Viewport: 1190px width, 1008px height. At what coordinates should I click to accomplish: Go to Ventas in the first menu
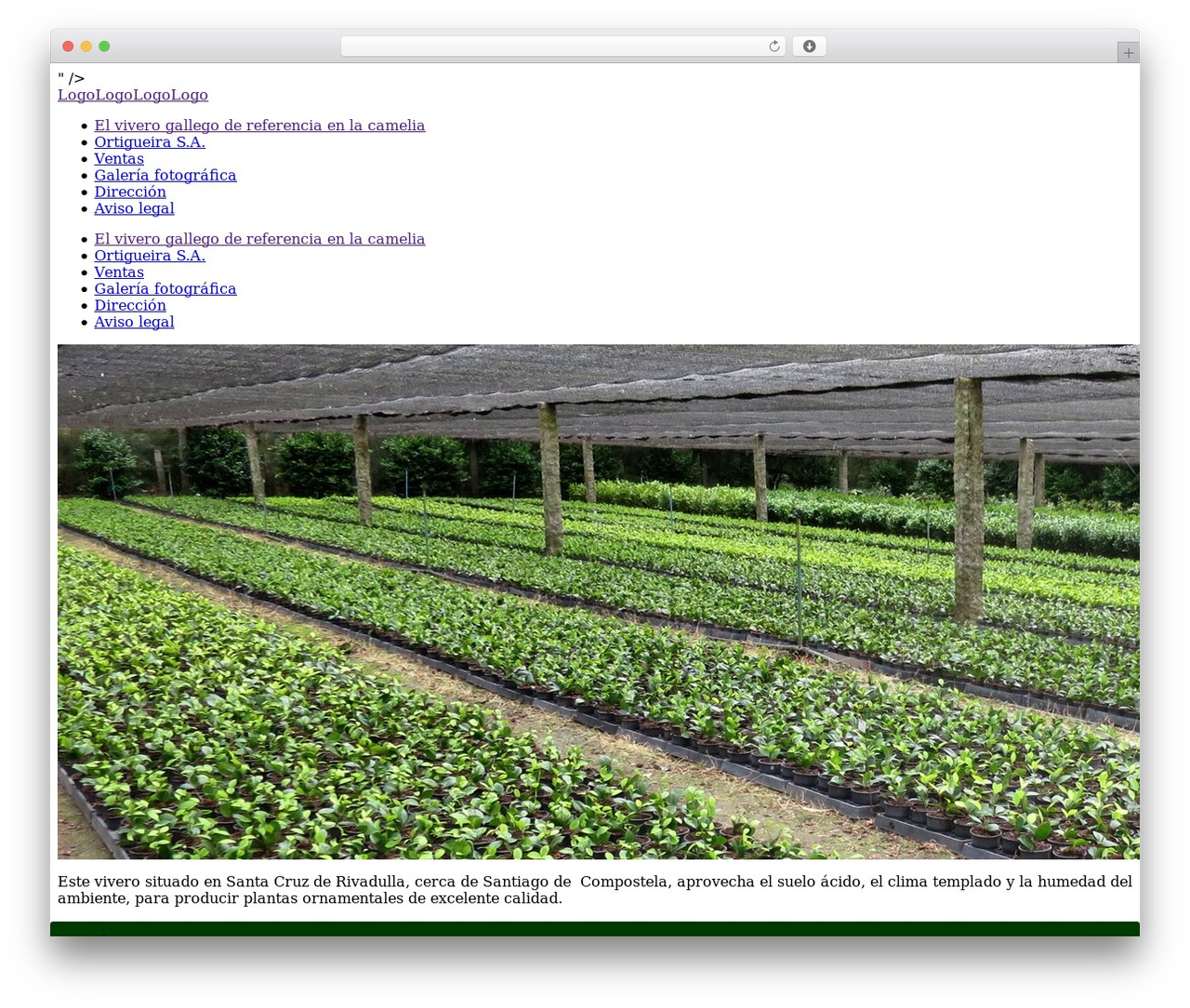point(119,159)
